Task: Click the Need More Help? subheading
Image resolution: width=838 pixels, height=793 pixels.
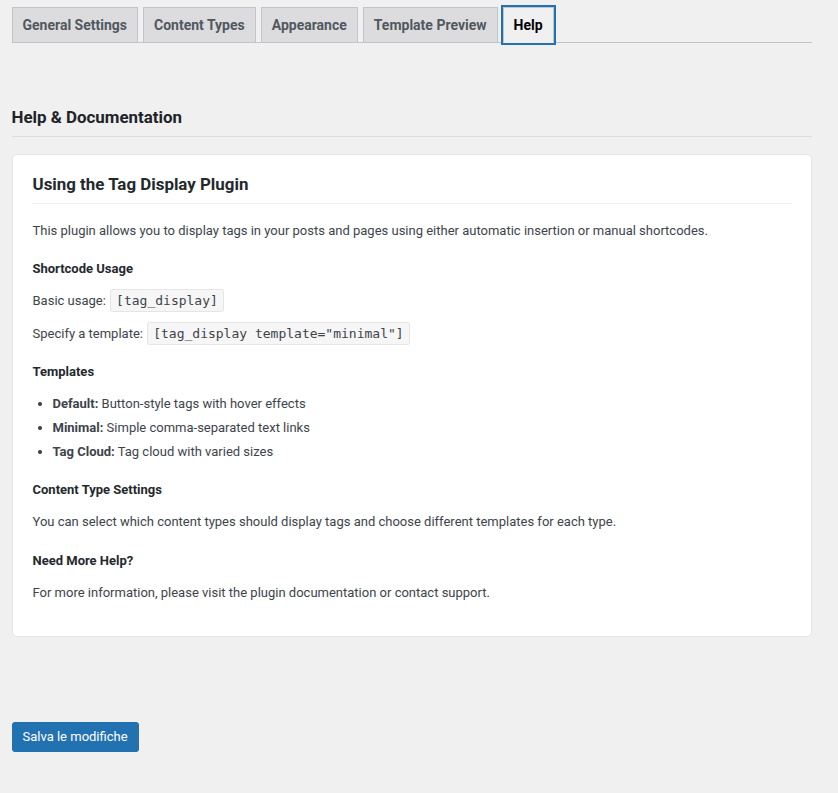Action: point(83,561)
